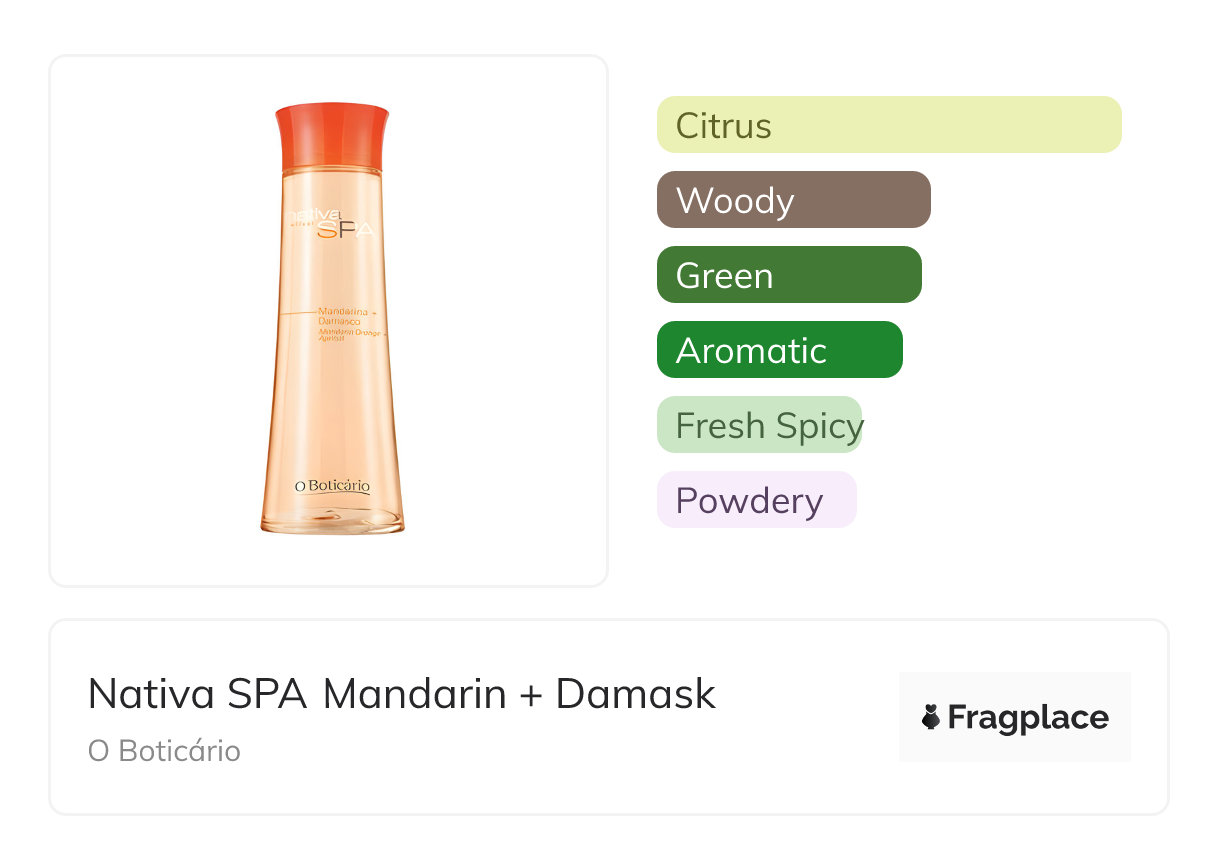Viewport: 1218px width, 864px height.
Task: Click the glass base of the bottle
Action: pyautogui.click(x=332, y=520)
